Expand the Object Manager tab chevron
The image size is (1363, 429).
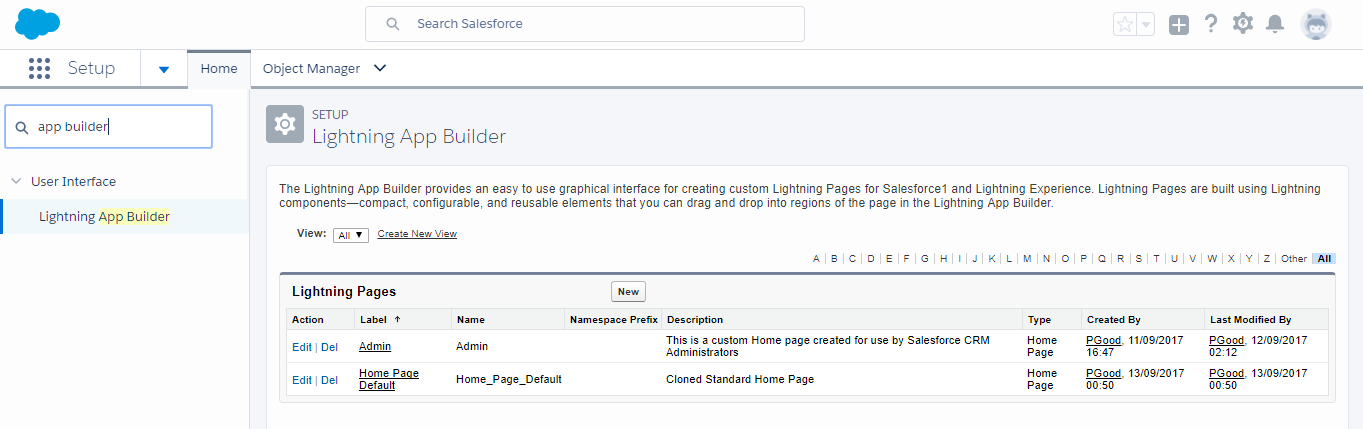(x=379, y=68)
